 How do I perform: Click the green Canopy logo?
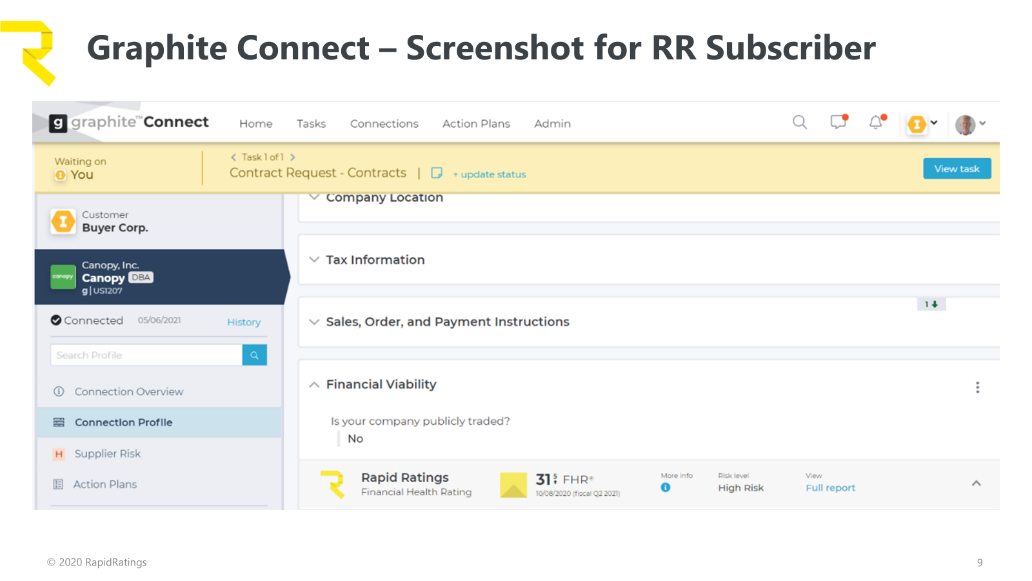63,276
